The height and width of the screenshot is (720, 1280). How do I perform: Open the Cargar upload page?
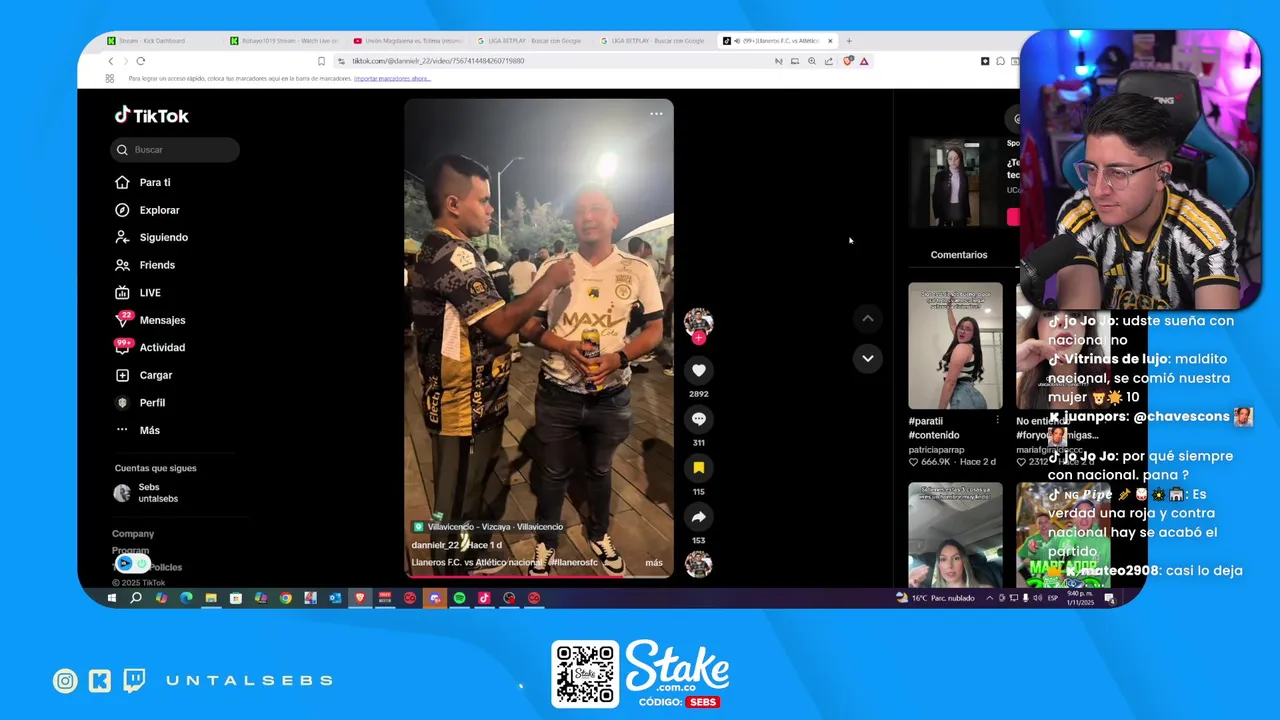tap(143, 375)
